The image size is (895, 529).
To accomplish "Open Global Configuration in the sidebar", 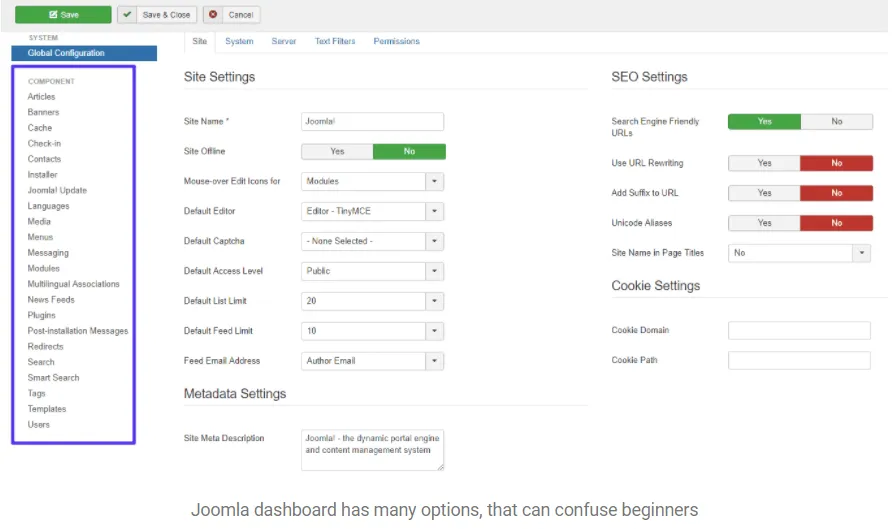I will click(x=84, y=53).
